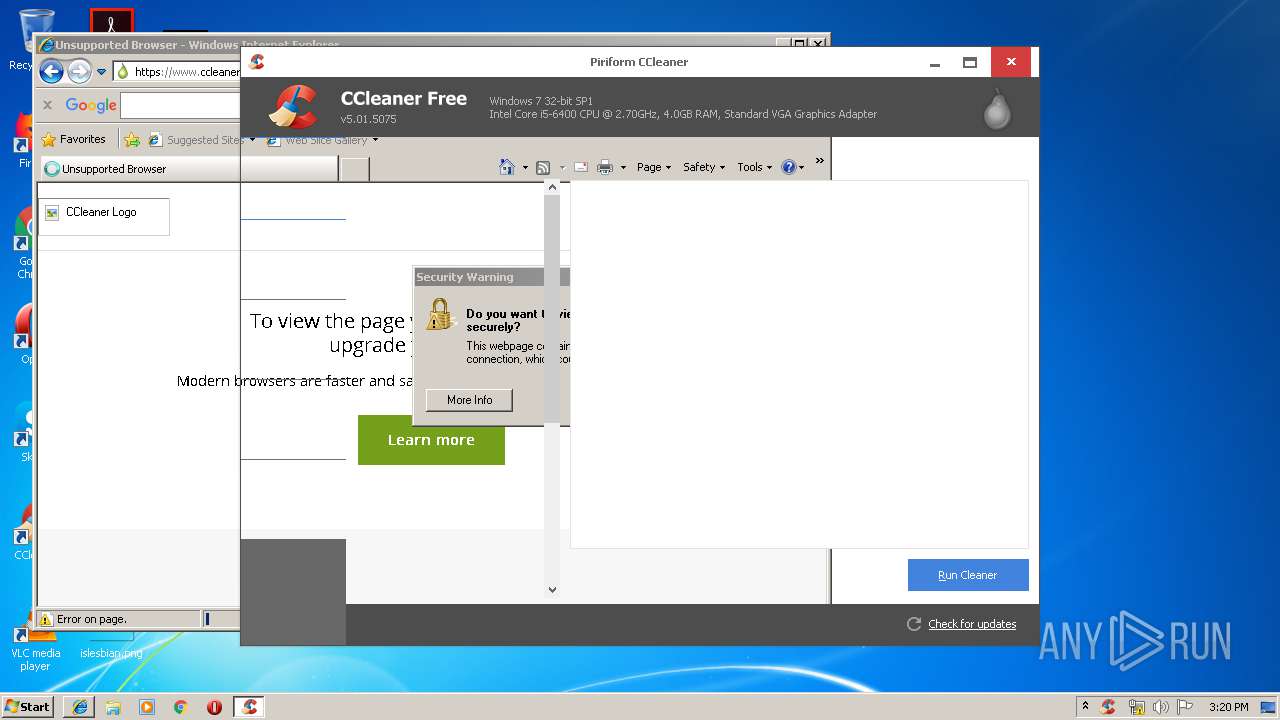Image resolution: width=1280 pixels, height=720 pixels.
Task: Click the Run Cleaner button
Action: tap(968, 575)
